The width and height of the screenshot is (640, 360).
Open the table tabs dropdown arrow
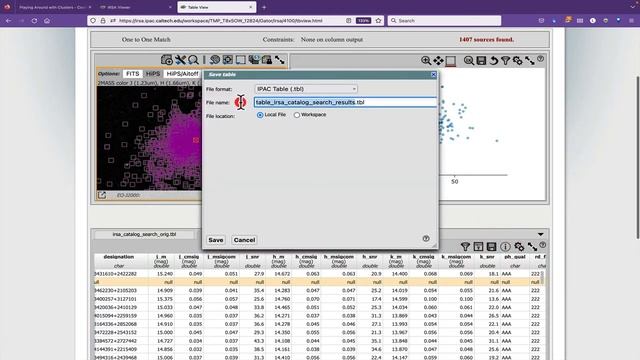(540, 234)
